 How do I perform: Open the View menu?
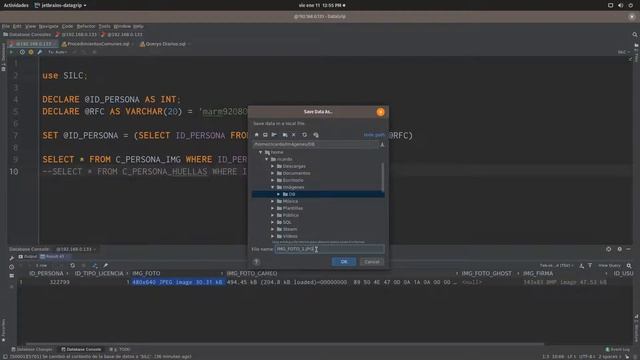pos(30,26)
